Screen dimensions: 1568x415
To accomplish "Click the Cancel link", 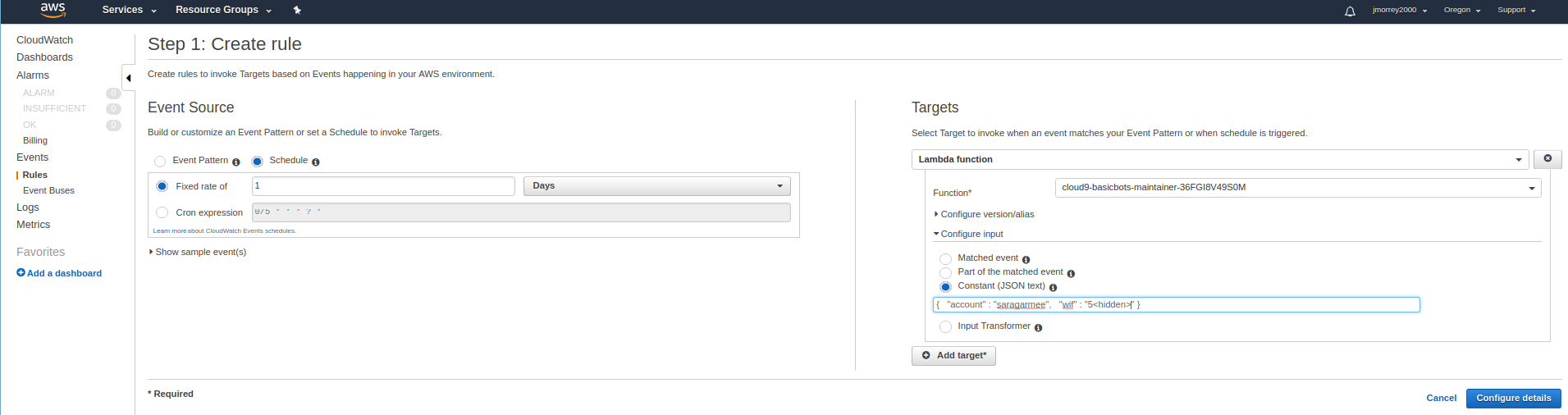I will pyautogui.click(x=1441, y=398).
